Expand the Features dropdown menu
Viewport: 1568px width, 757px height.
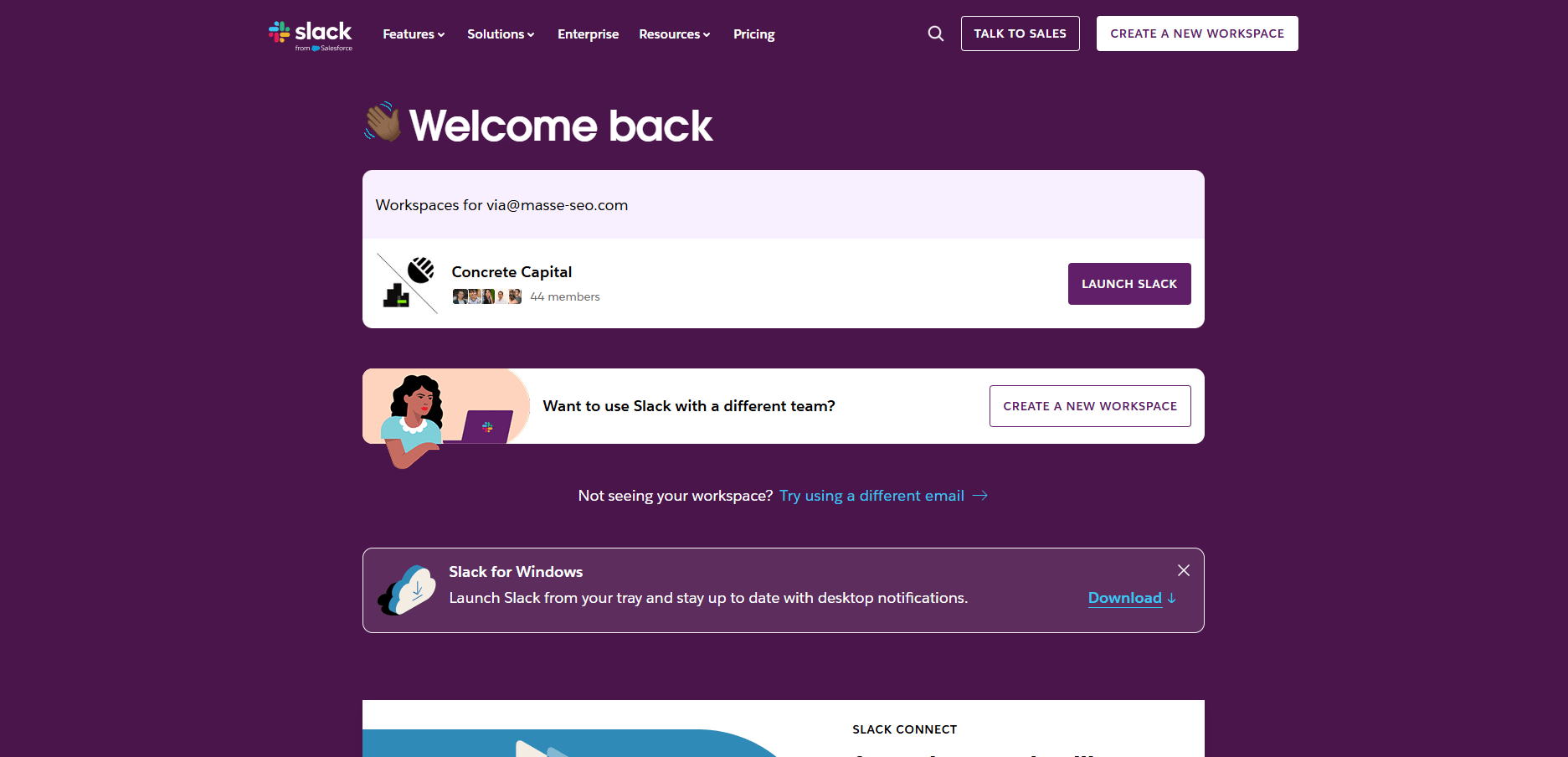click(414, 34)
